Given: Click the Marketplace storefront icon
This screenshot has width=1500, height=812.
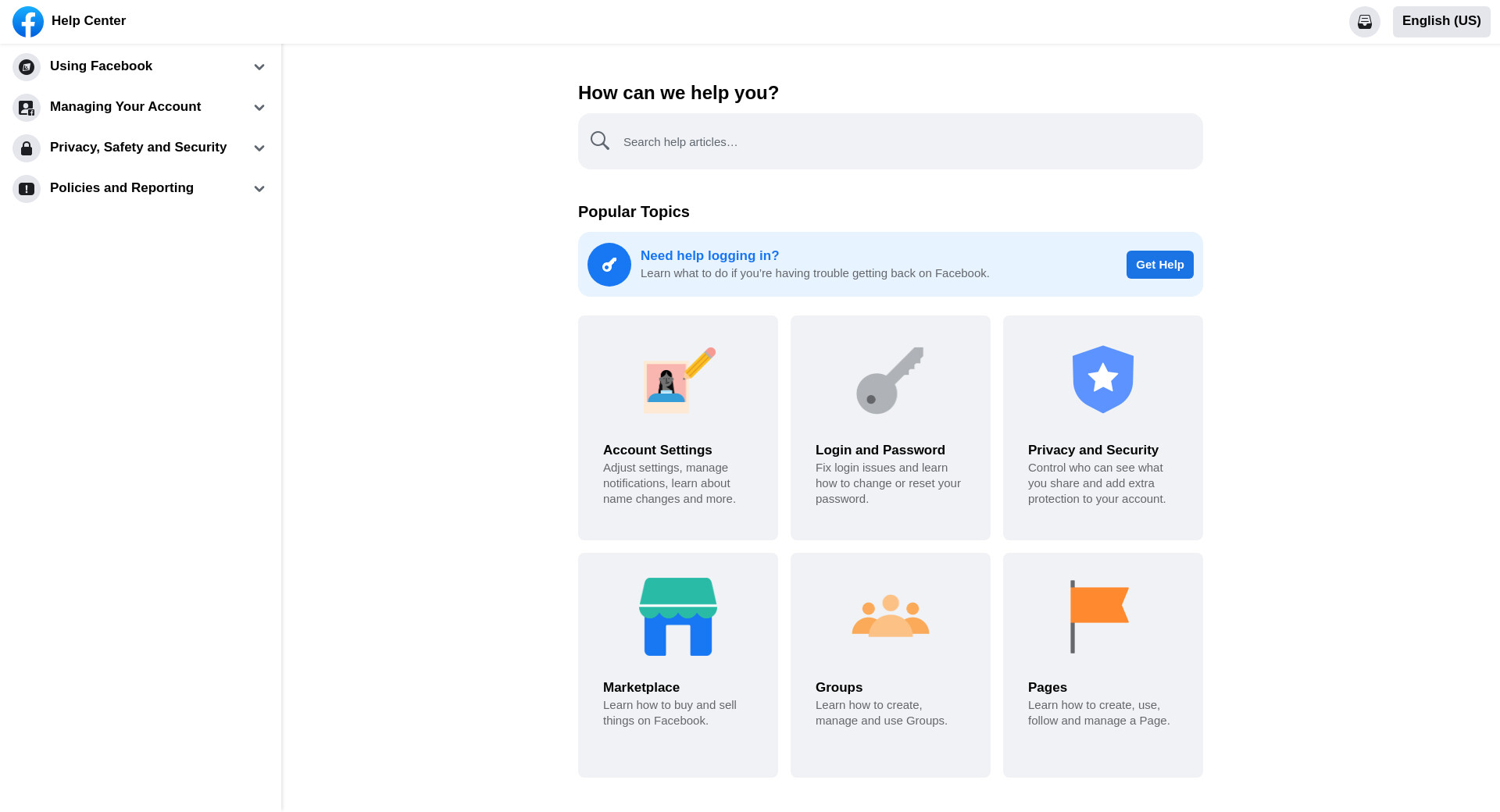Looking at the screenshot, I should [678, 617].
